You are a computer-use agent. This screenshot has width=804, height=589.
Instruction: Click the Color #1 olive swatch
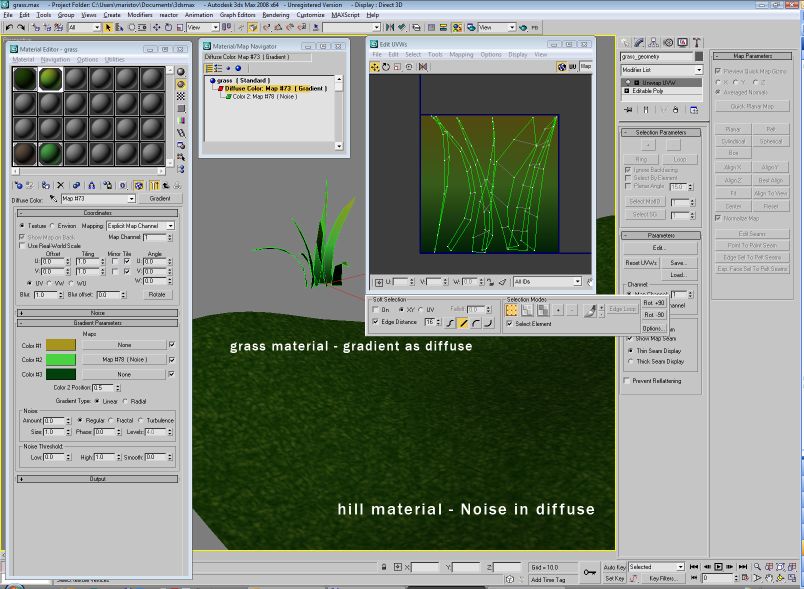(61, 345)
